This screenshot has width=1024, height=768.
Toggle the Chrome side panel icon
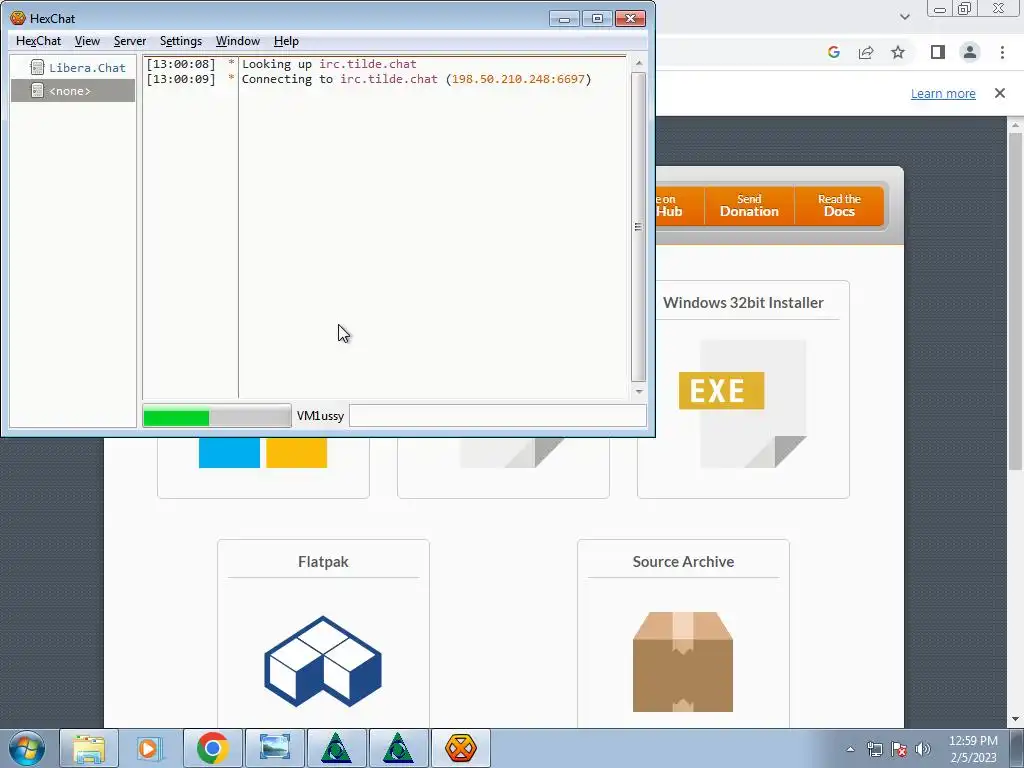coord(938,52)
